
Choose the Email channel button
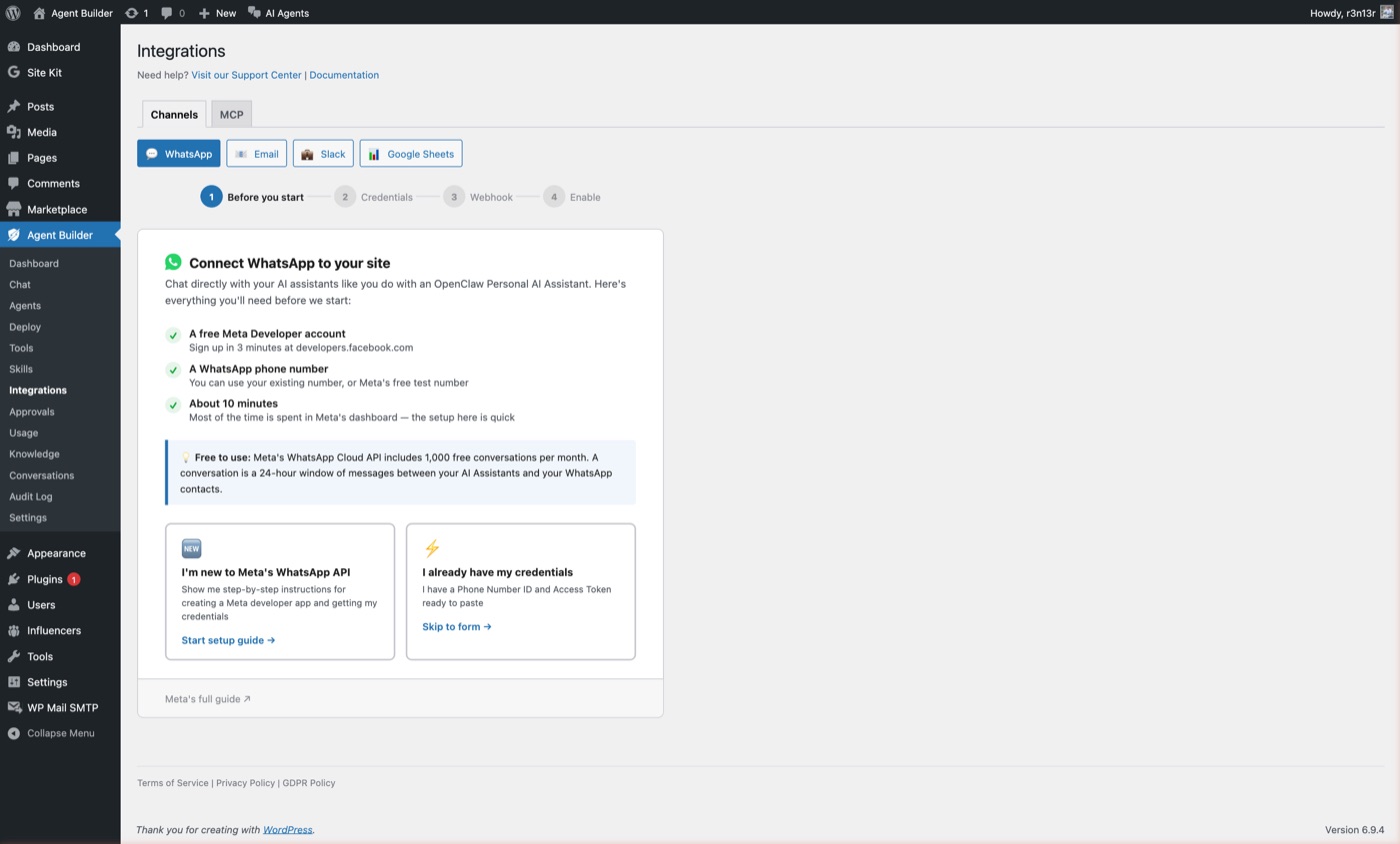point(257,154)
